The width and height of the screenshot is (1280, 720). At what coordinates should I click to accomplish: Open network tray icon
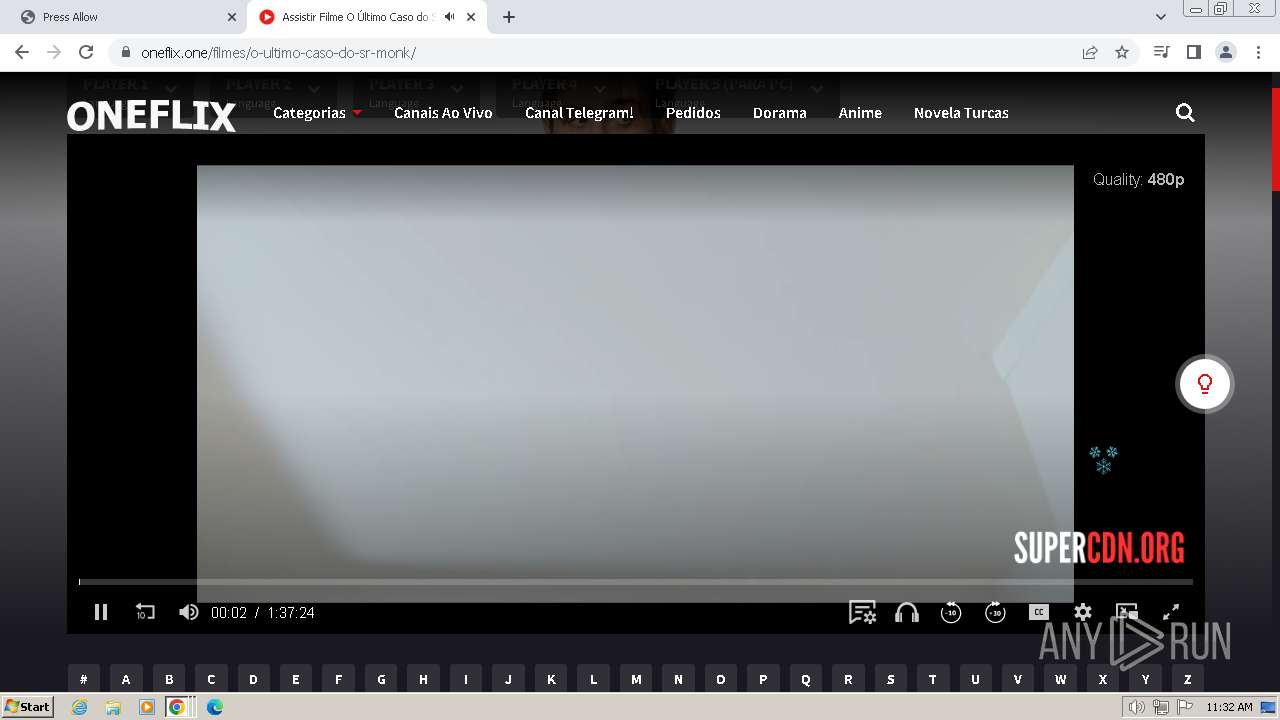click(1160, 707)
